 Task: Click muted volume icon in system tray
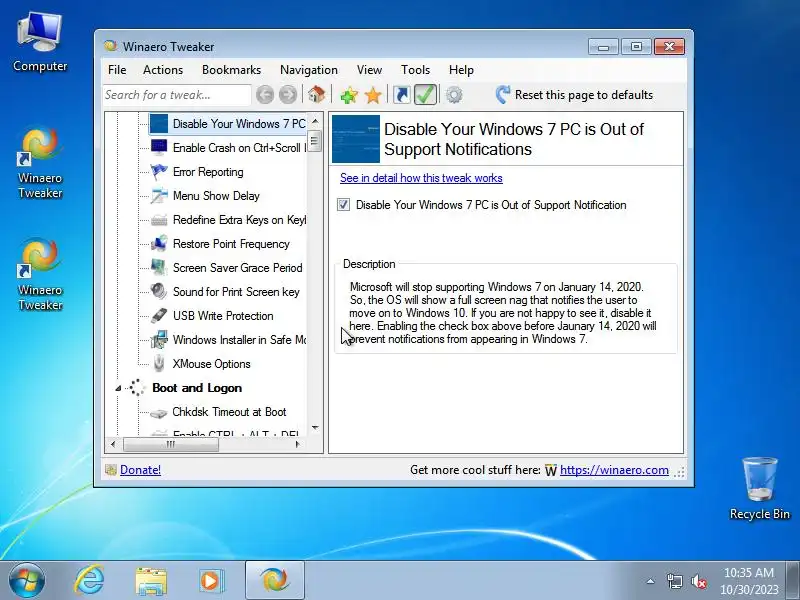[698, 581]
